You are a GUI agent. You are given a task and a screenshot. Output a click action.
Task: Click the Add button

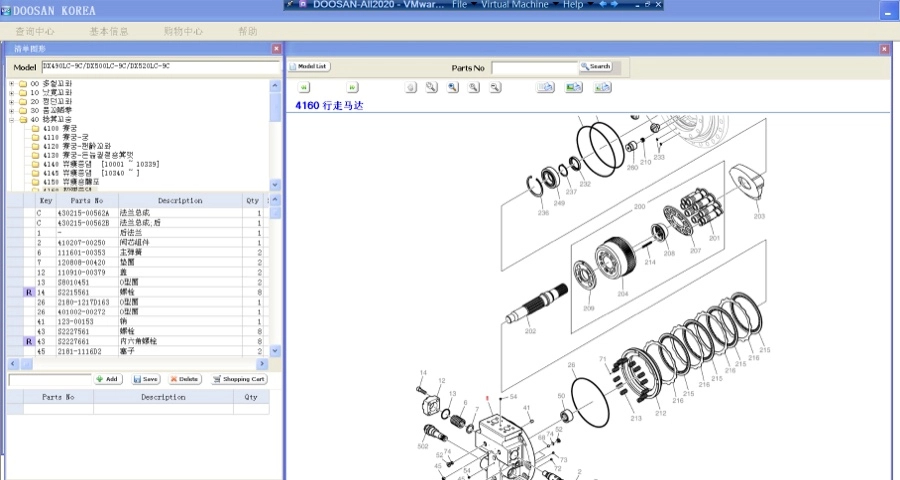pyautogui.click(x=108, y=380)
